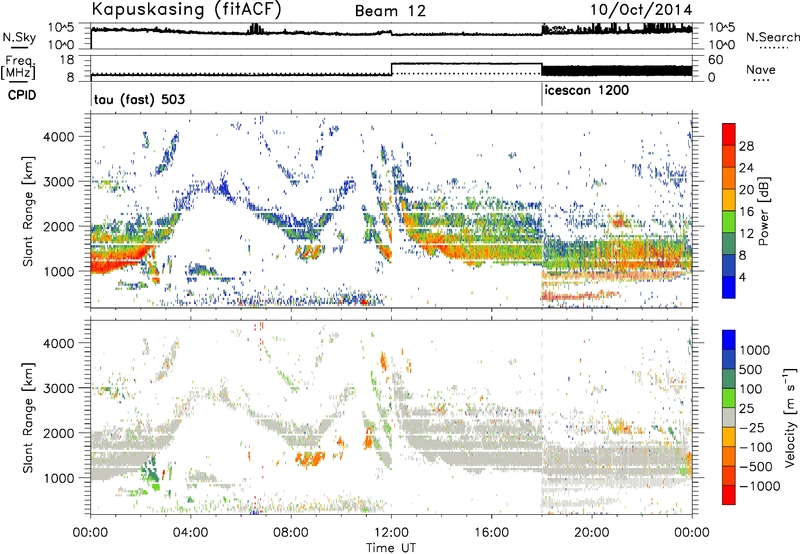Click the 500 value on Velocity scale

751,369
